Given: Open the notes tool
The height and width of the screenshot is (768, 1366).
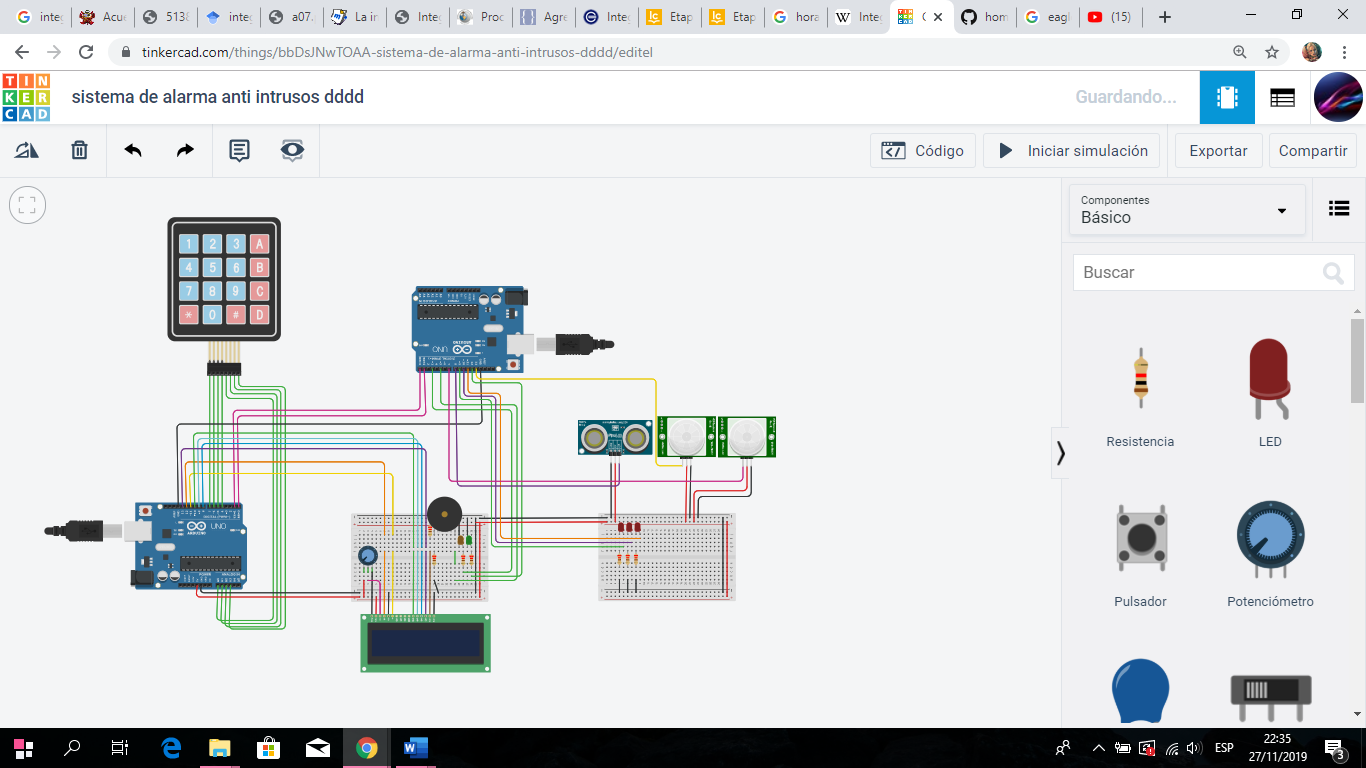Looking at the screenshot, I should (x=239, y=151).
